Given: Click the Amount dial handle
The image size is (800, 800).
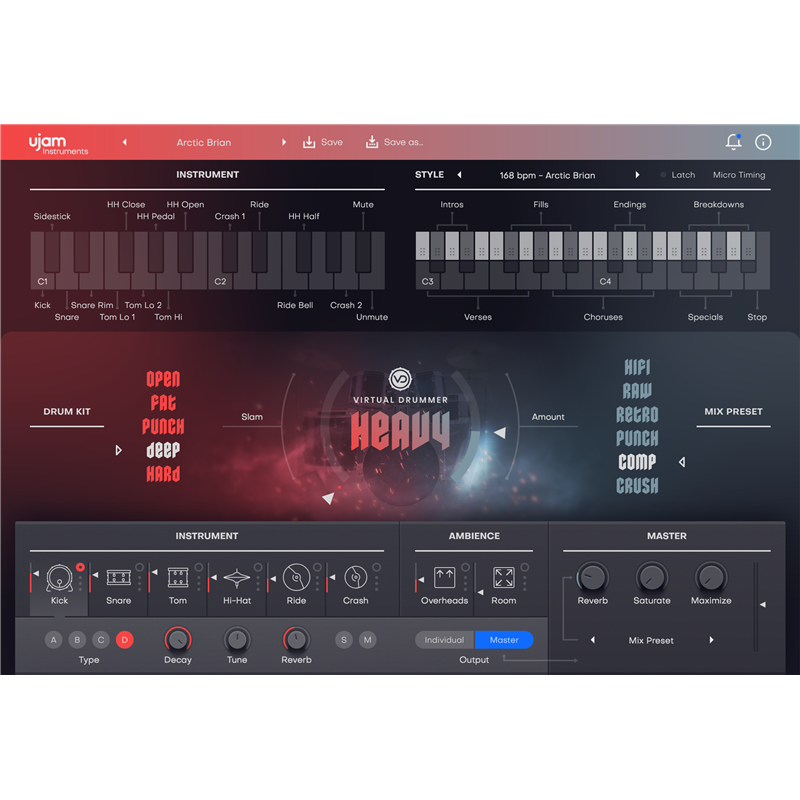Looking at the screenshot, I should 500,433.
